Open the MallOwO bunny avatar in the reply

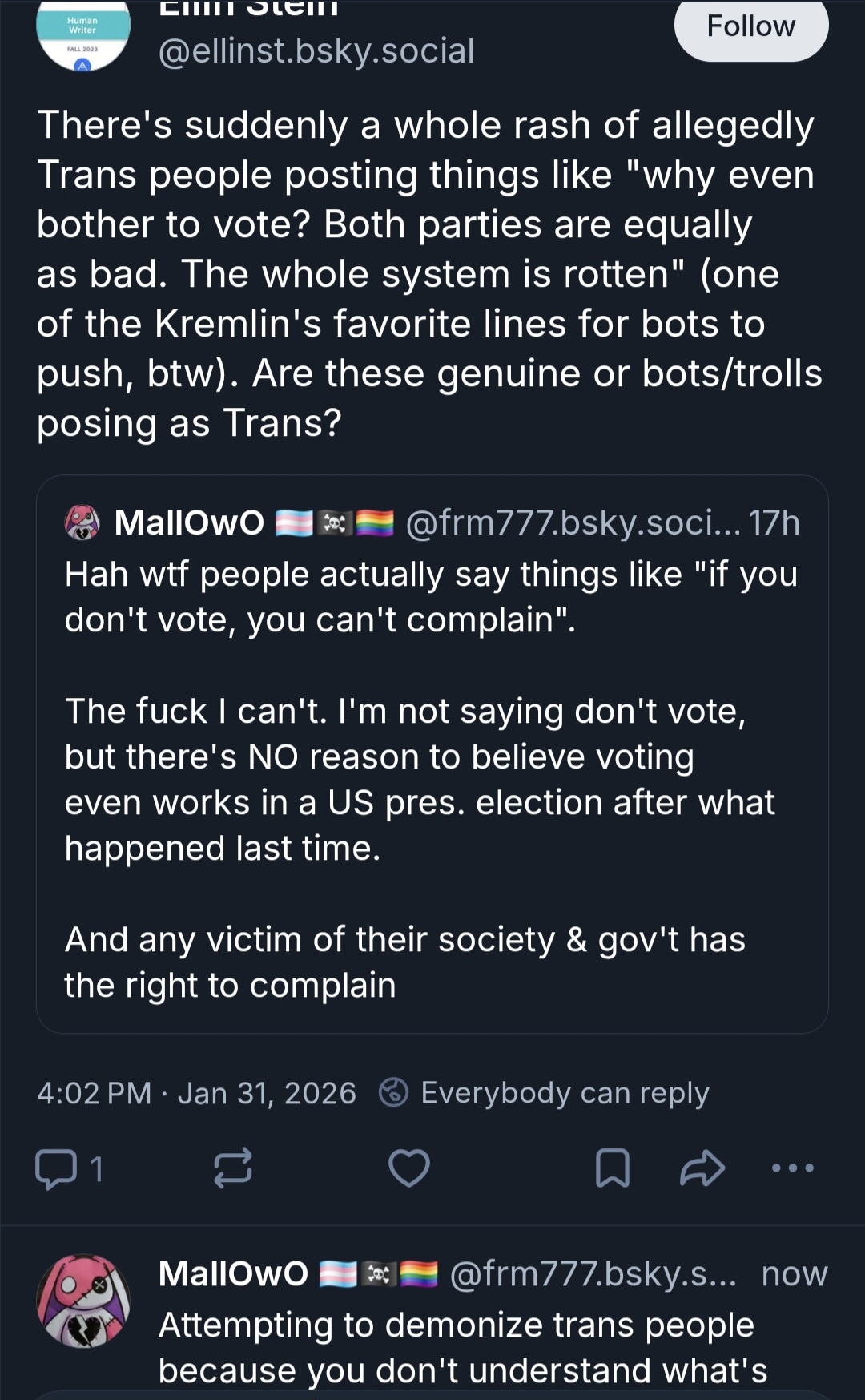click(83, 1300)
